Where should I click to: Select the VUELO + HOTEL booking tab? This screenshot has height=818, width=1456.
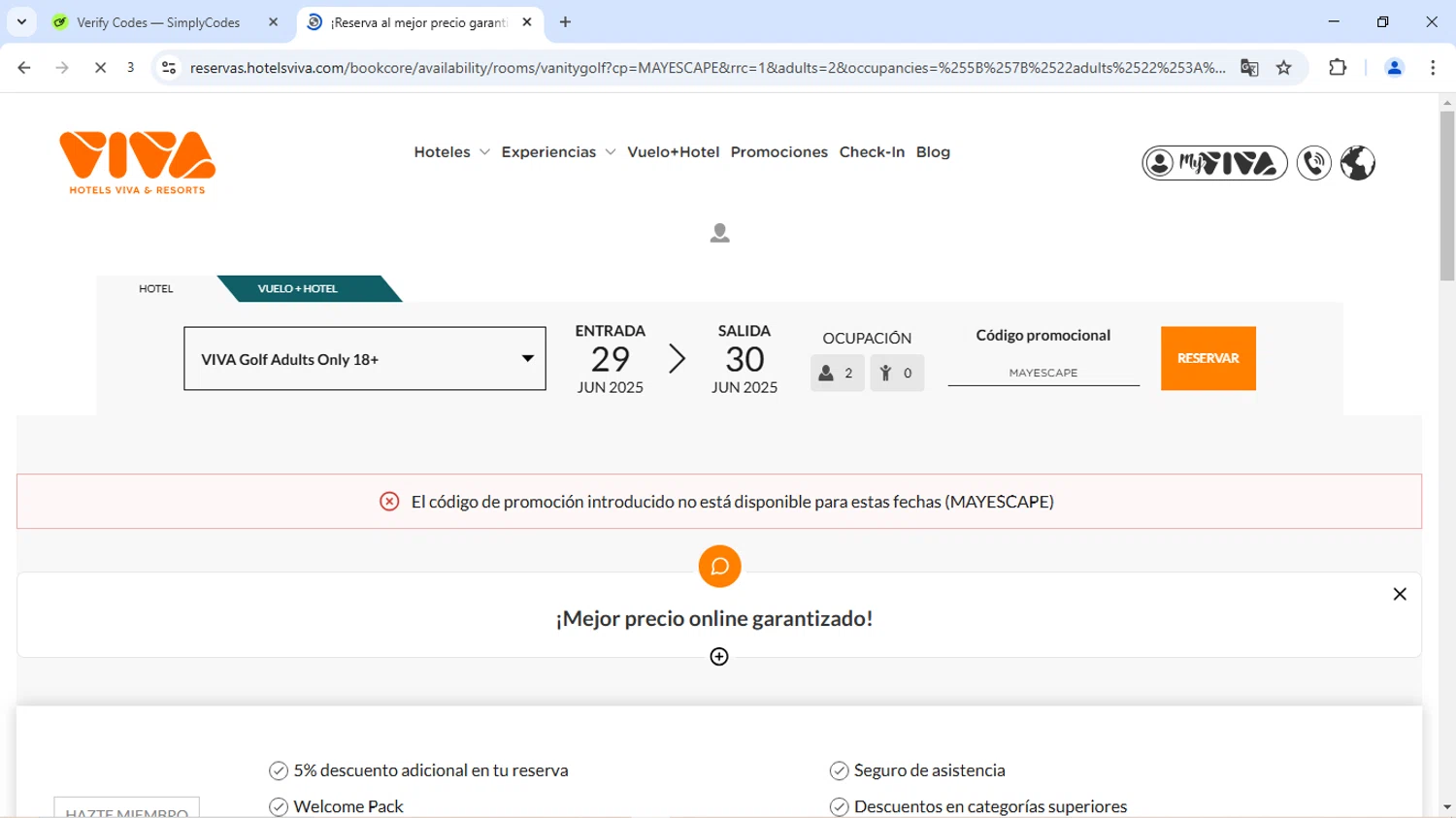[x=298, y=288]
